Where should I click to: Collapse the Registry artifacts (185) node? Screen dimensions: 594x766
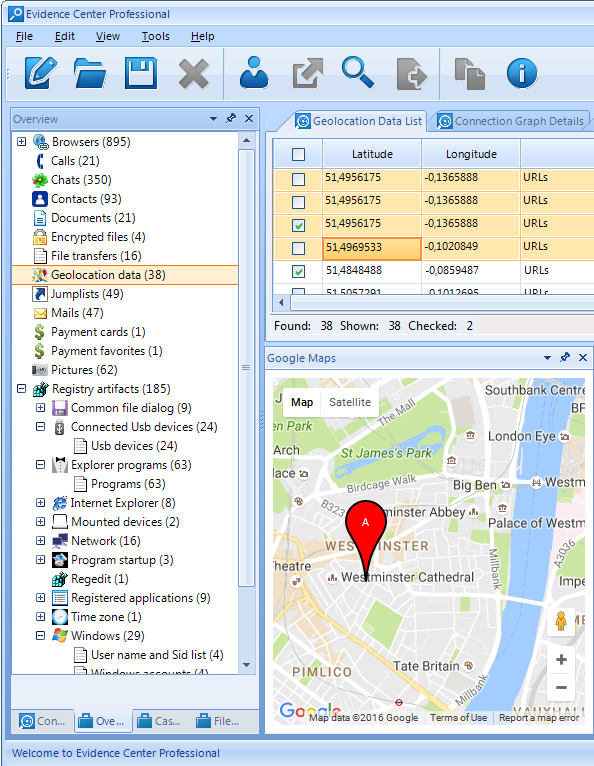[x=21, y=389]
